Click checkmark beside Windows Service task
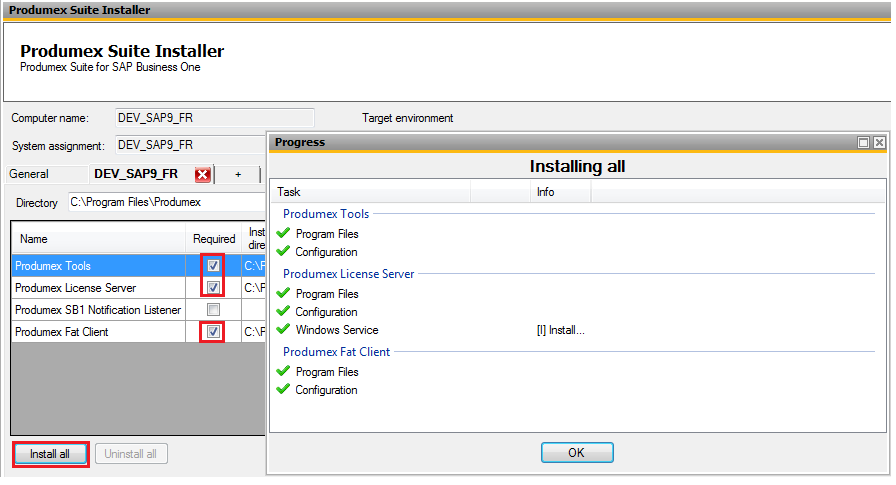 (283, 329)
